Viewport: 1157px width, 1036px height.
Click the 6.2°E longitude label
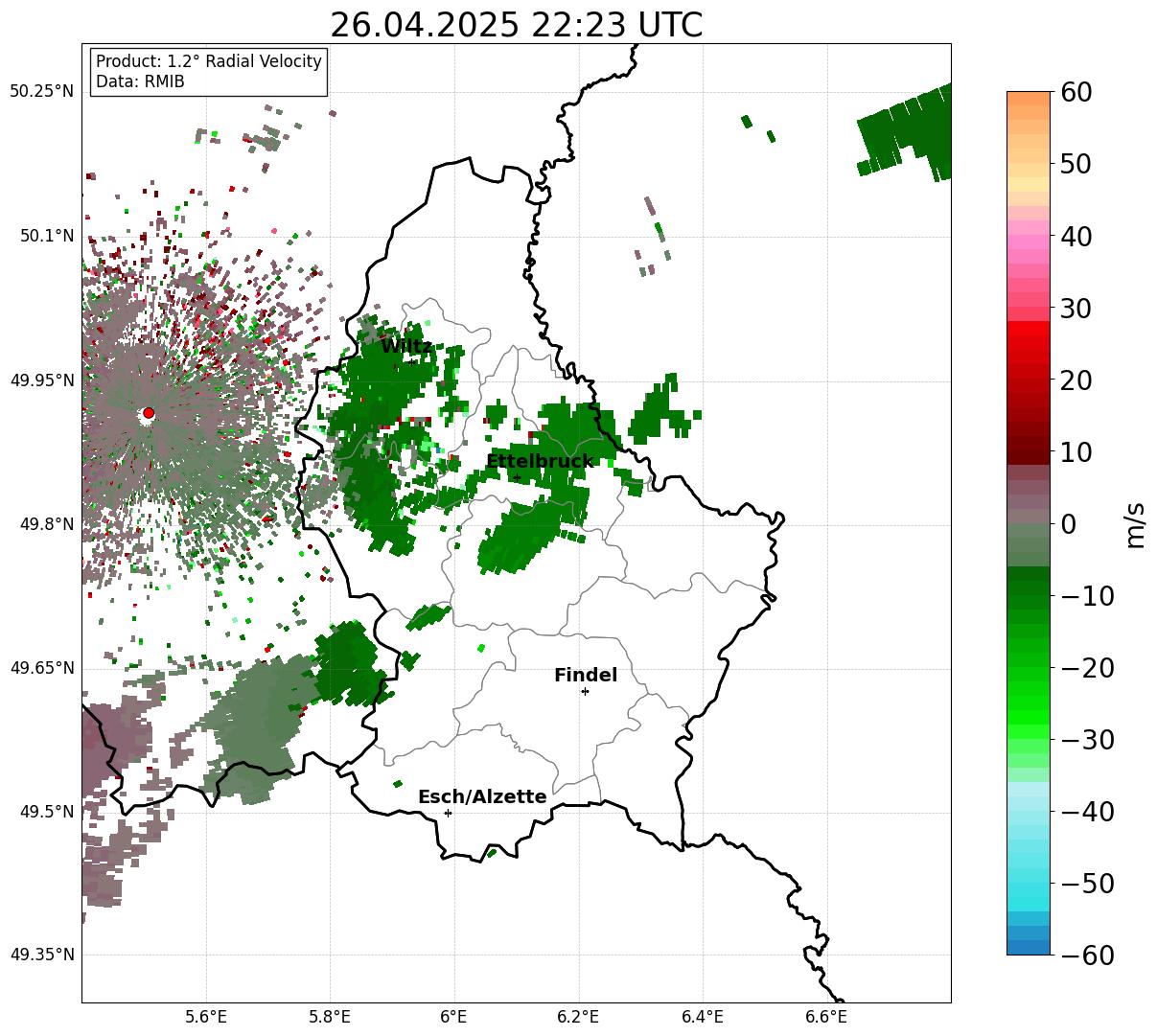pos(579,1018)
